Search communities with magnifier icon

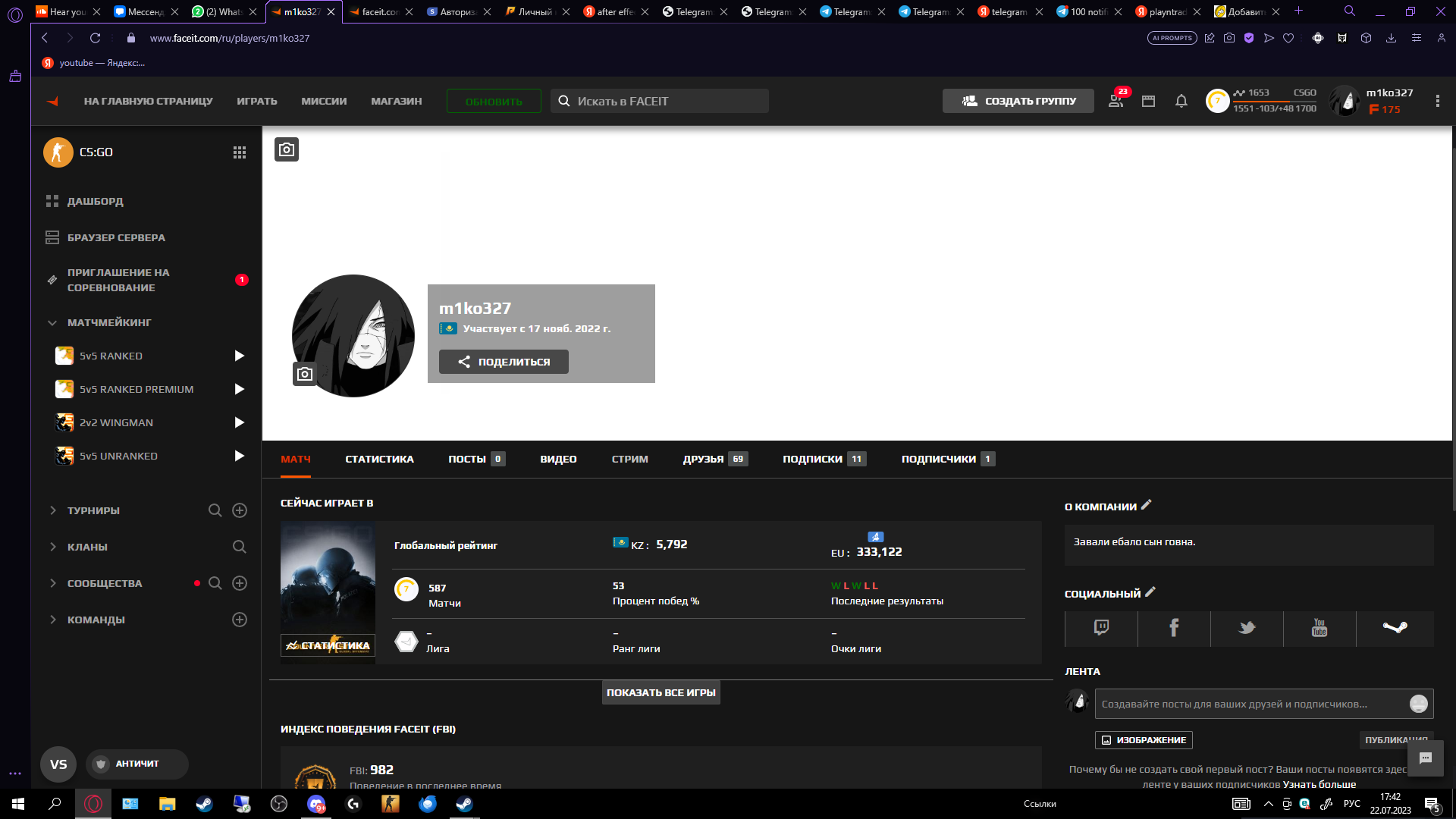(x=215, y=583)
